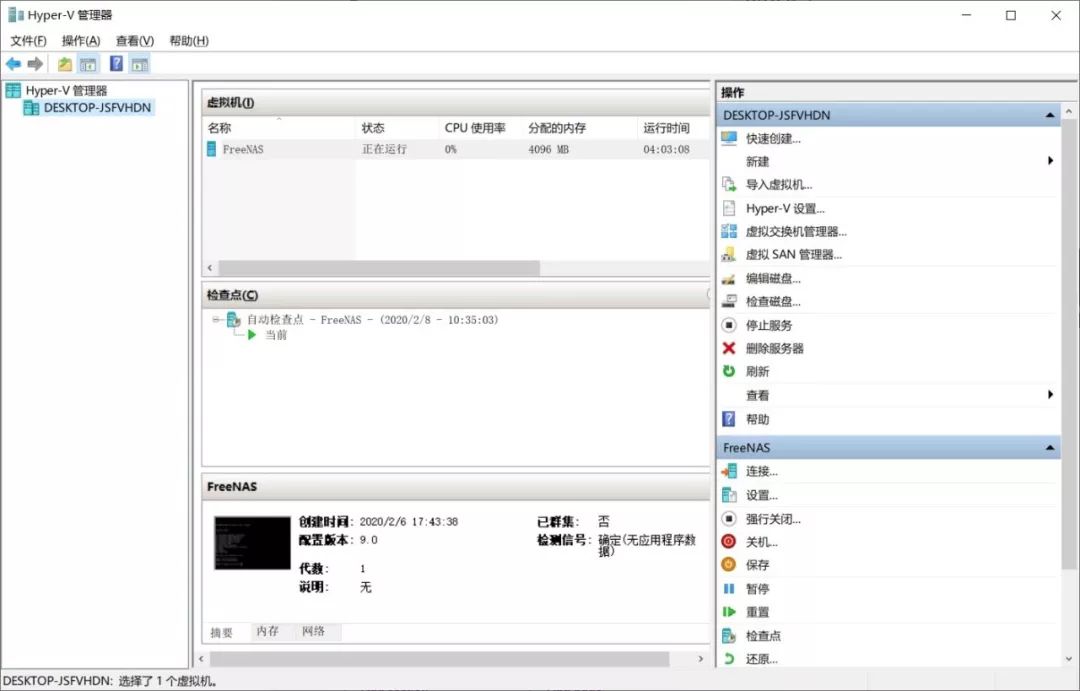
Task: Collapse DESKTOP-JSFVHDN actions section
Action: click(1050, 115)
